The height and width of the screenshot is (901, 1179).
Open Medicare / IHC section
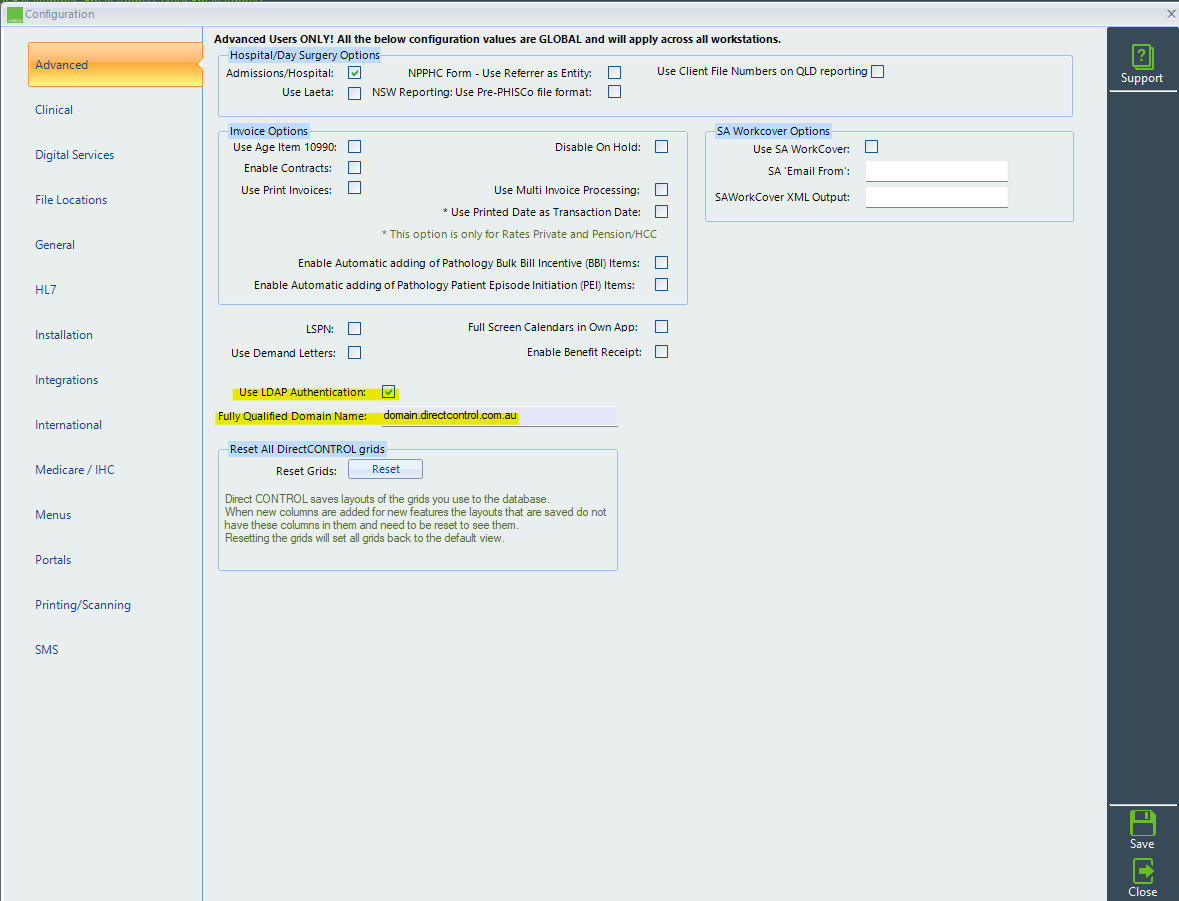[x=74, y=470]
